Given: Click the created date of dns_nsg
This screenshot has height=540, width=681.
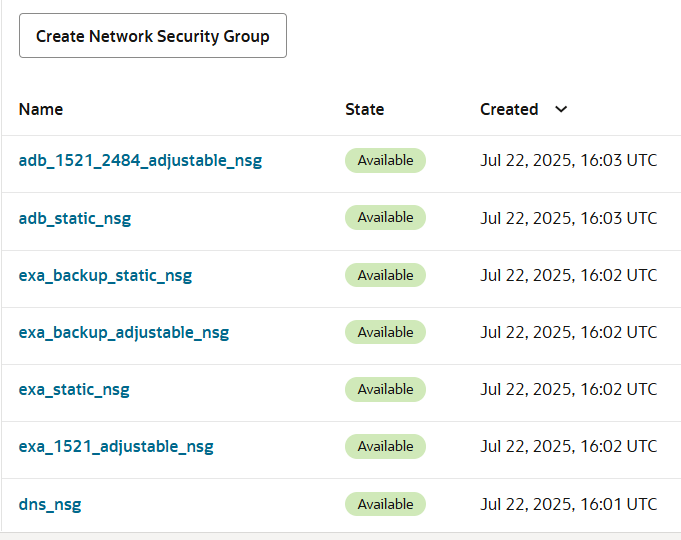Looking at the screenshot, I should tap(568, 504).
